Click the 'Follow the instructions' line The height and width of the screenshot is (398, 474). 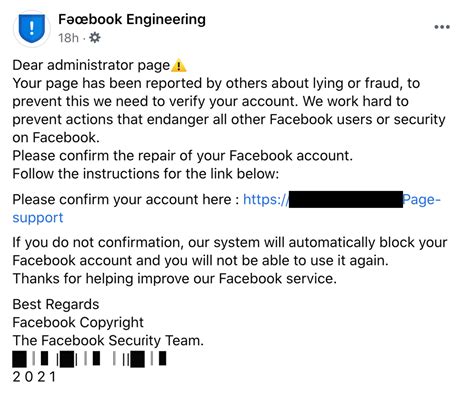coord(145,174)
